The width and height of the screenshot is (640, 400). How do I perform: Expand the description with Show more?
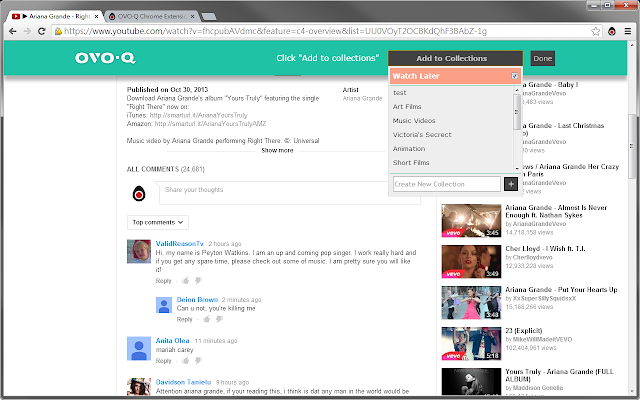(x=277, y=150)
